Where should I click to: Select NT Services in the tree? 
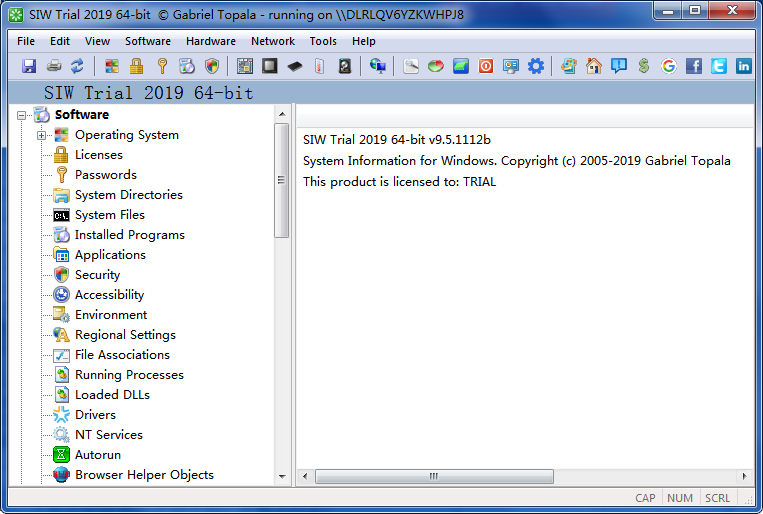(108, 435)
